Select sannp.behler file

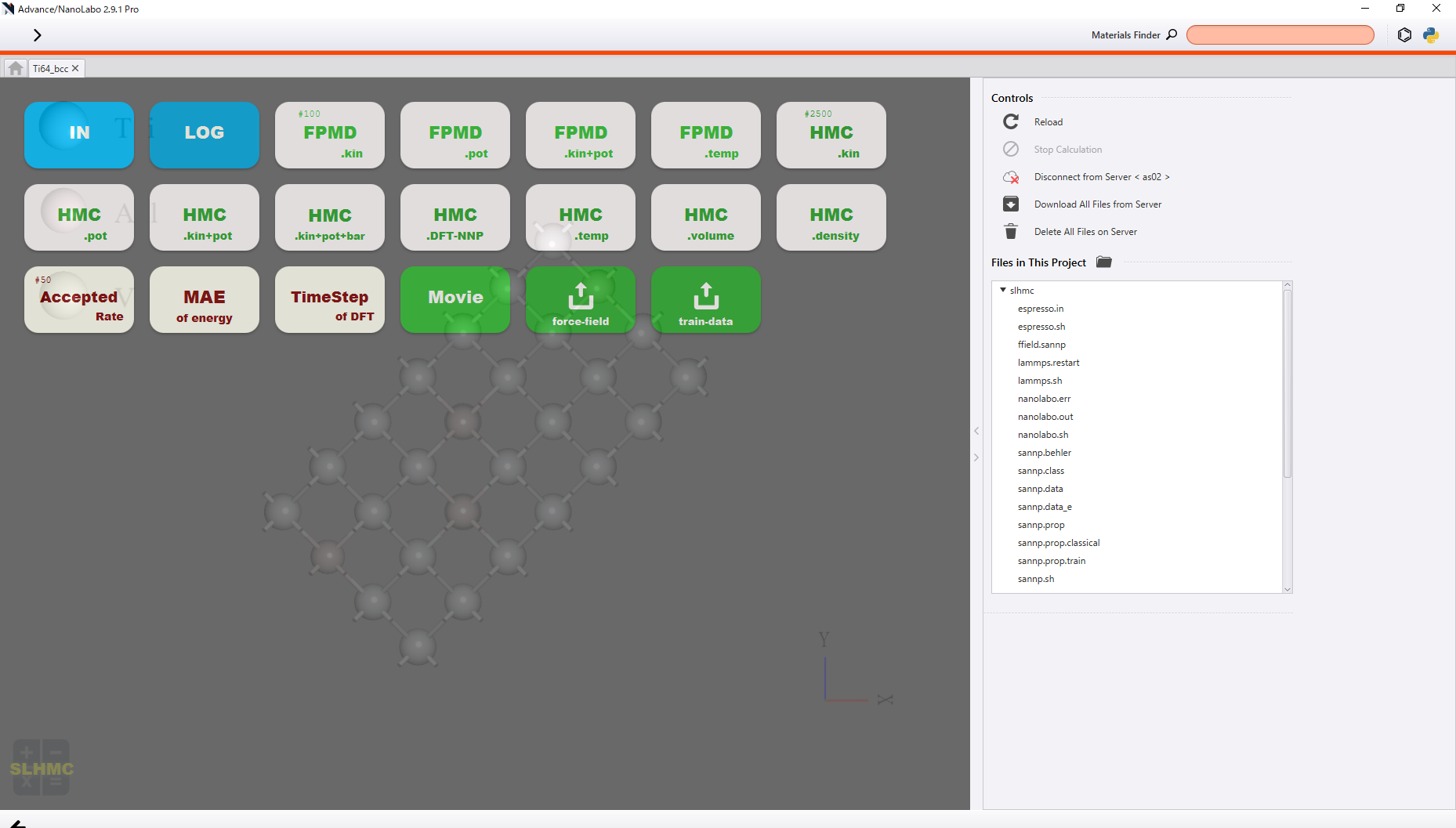[x=1045, y=453]
